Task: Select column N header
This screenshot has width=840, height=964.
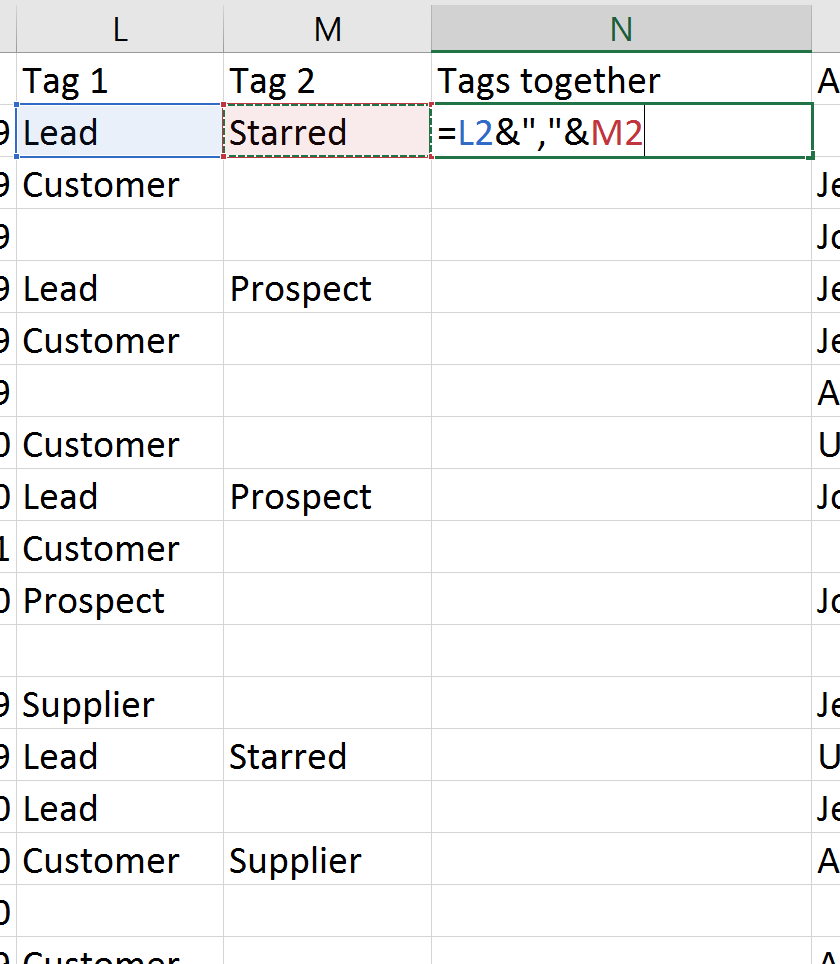Action: point(621,29)
